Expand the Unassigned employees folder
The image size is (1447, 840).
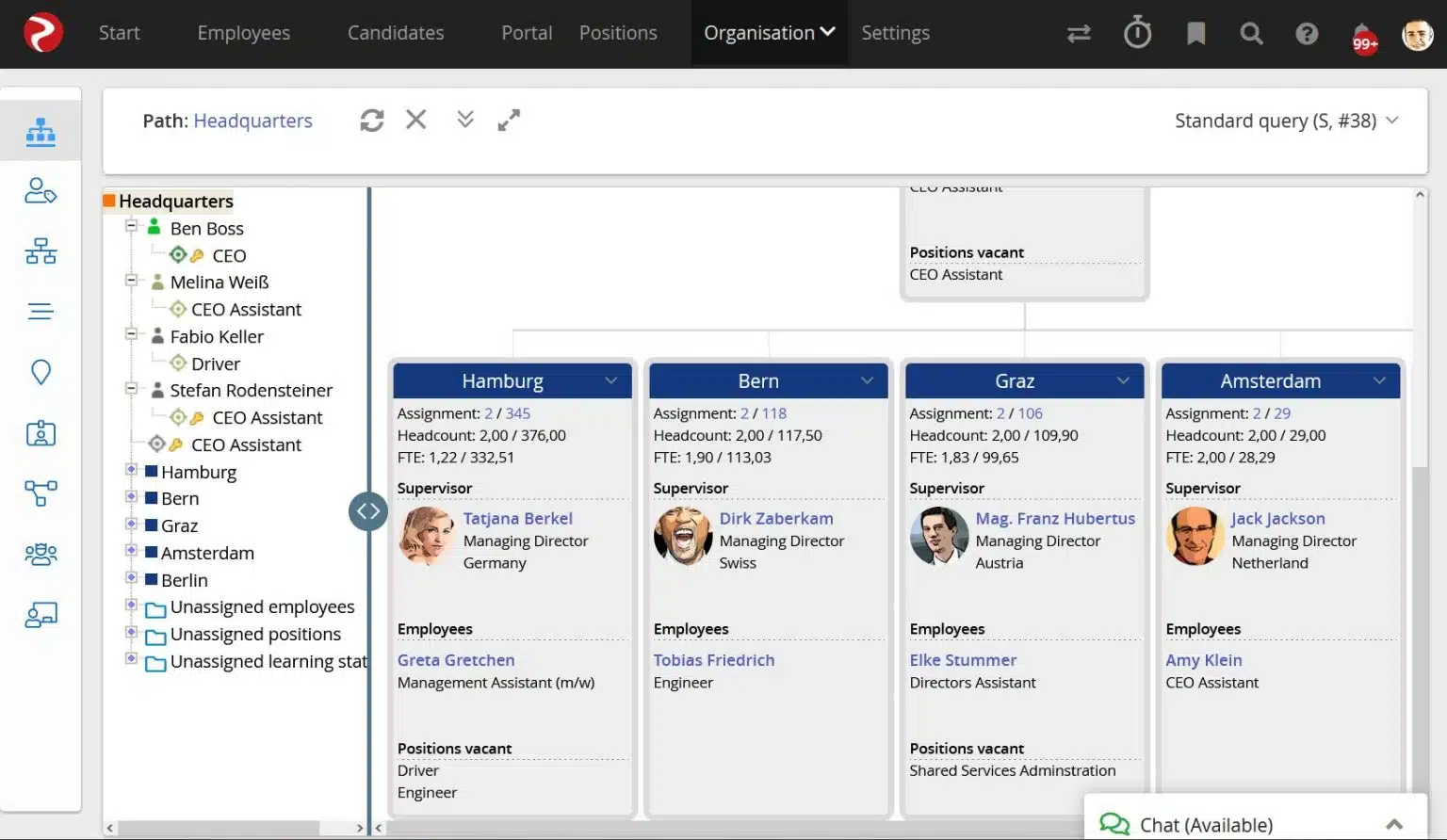[x=131, y=606]
